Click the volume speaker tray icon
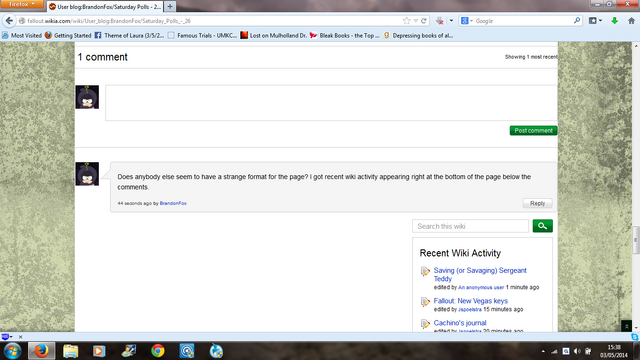Screen dimensions: 640x360 tap(577, 351)
